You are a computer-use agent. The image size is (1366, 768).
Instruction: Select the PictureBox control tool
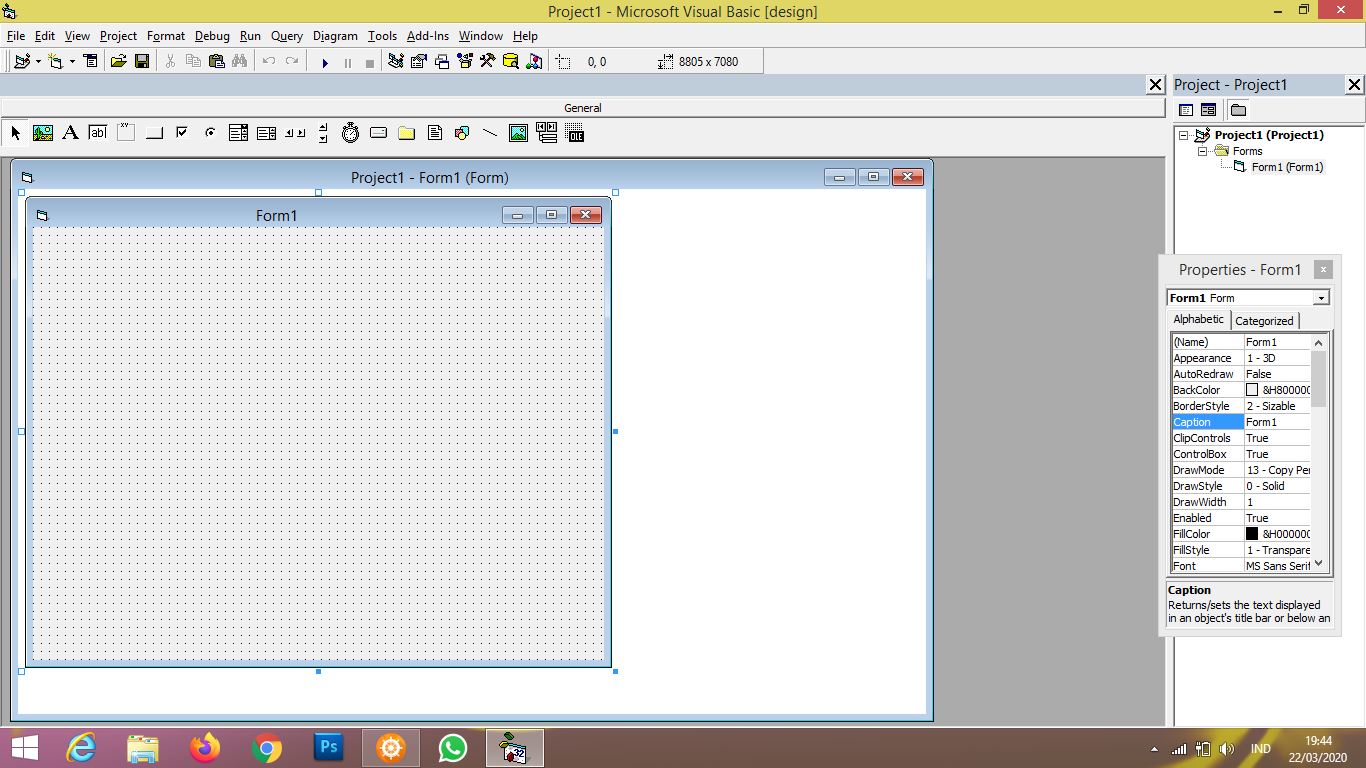click(x=43, y=133)
